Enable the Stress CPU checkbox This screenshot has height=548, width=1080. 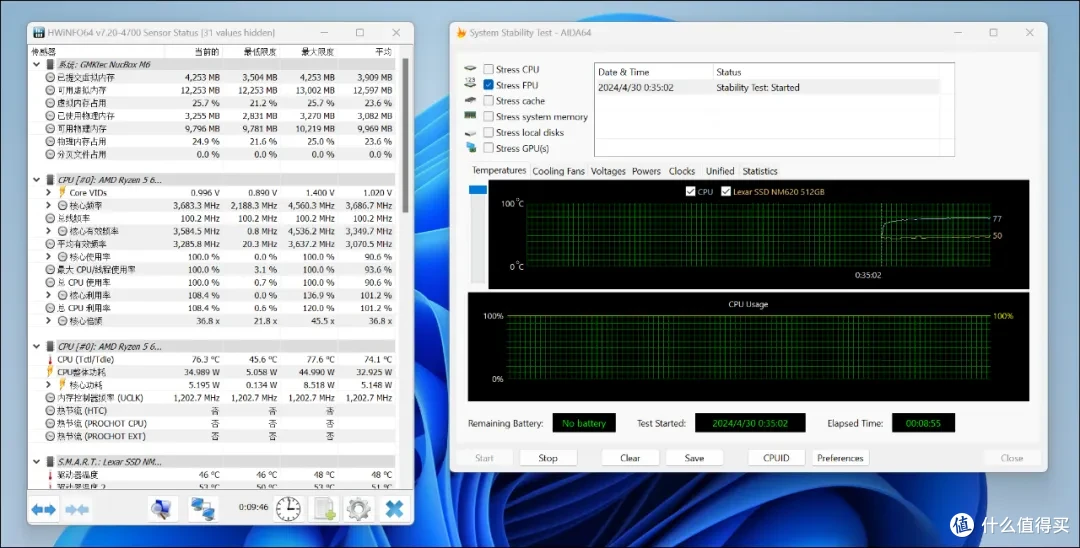coord(488,69)
